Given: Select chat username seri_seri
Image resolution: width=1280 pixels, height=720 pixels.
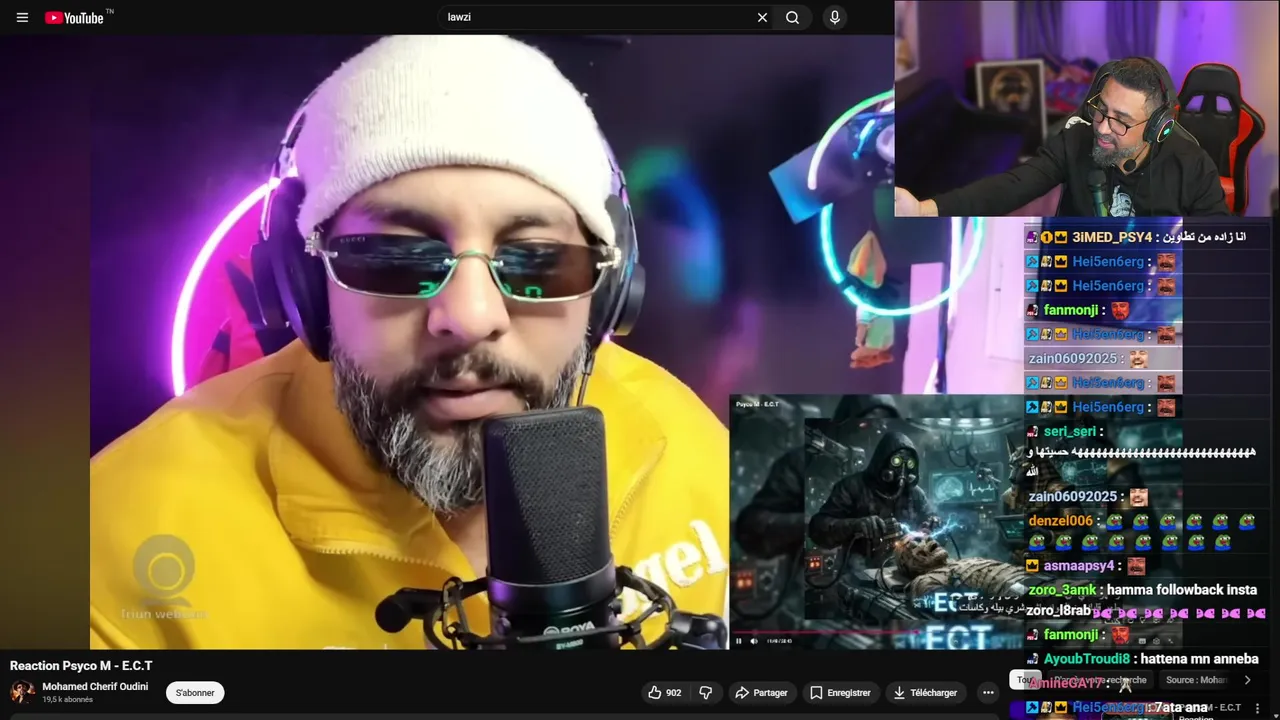Looking at the screenshot, I should (1070, 431).
